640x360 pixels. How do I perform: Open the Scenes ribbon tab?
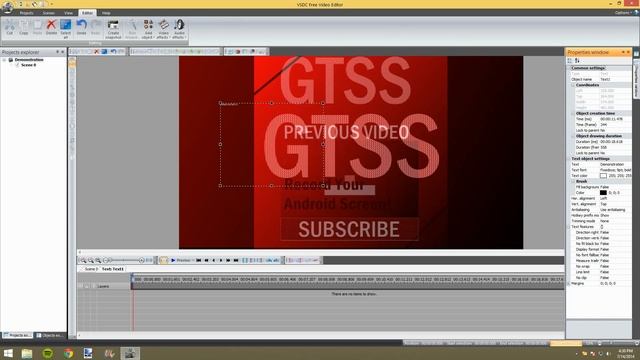click(x=49, y=13)
